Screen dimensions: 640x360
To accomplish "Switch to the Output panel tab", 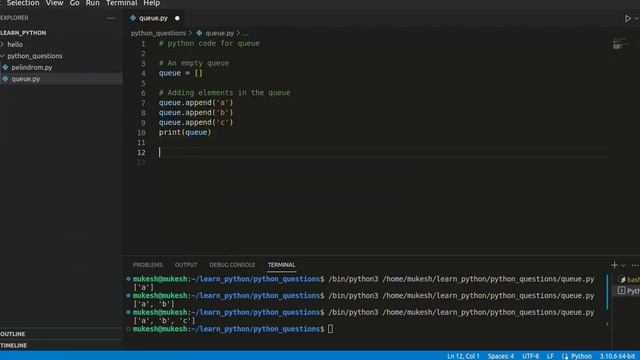I will (x=186, y=265).
